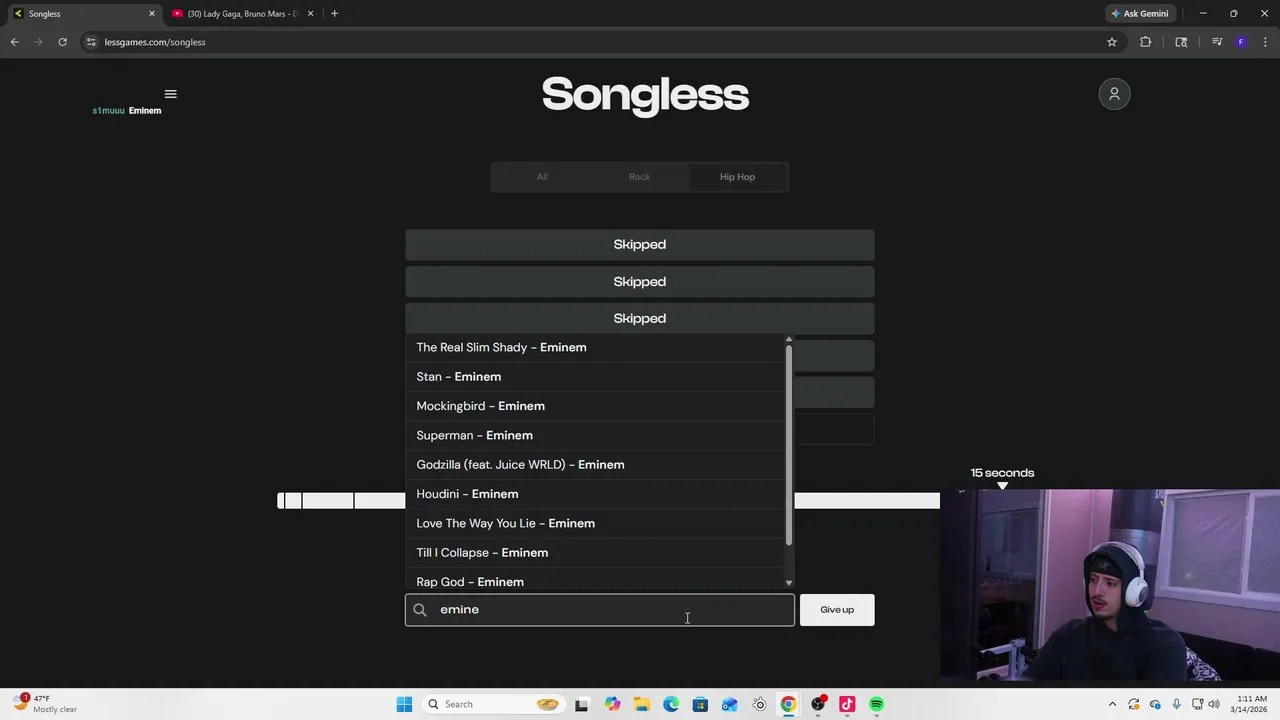This screenshot has height=720, width=1280.
Task: Click Ask Gemini button
Action: (1139, 14)
